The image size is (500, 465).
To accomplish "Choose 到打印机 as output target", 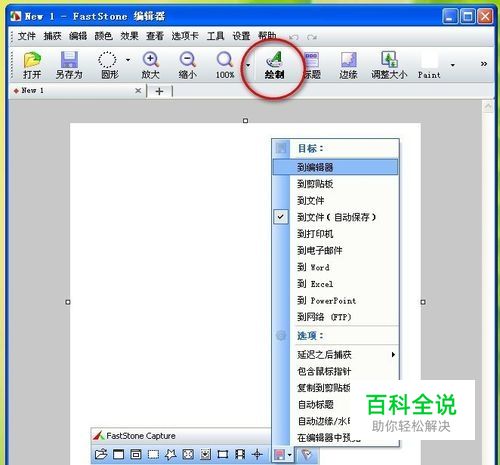I will [335, 234].
